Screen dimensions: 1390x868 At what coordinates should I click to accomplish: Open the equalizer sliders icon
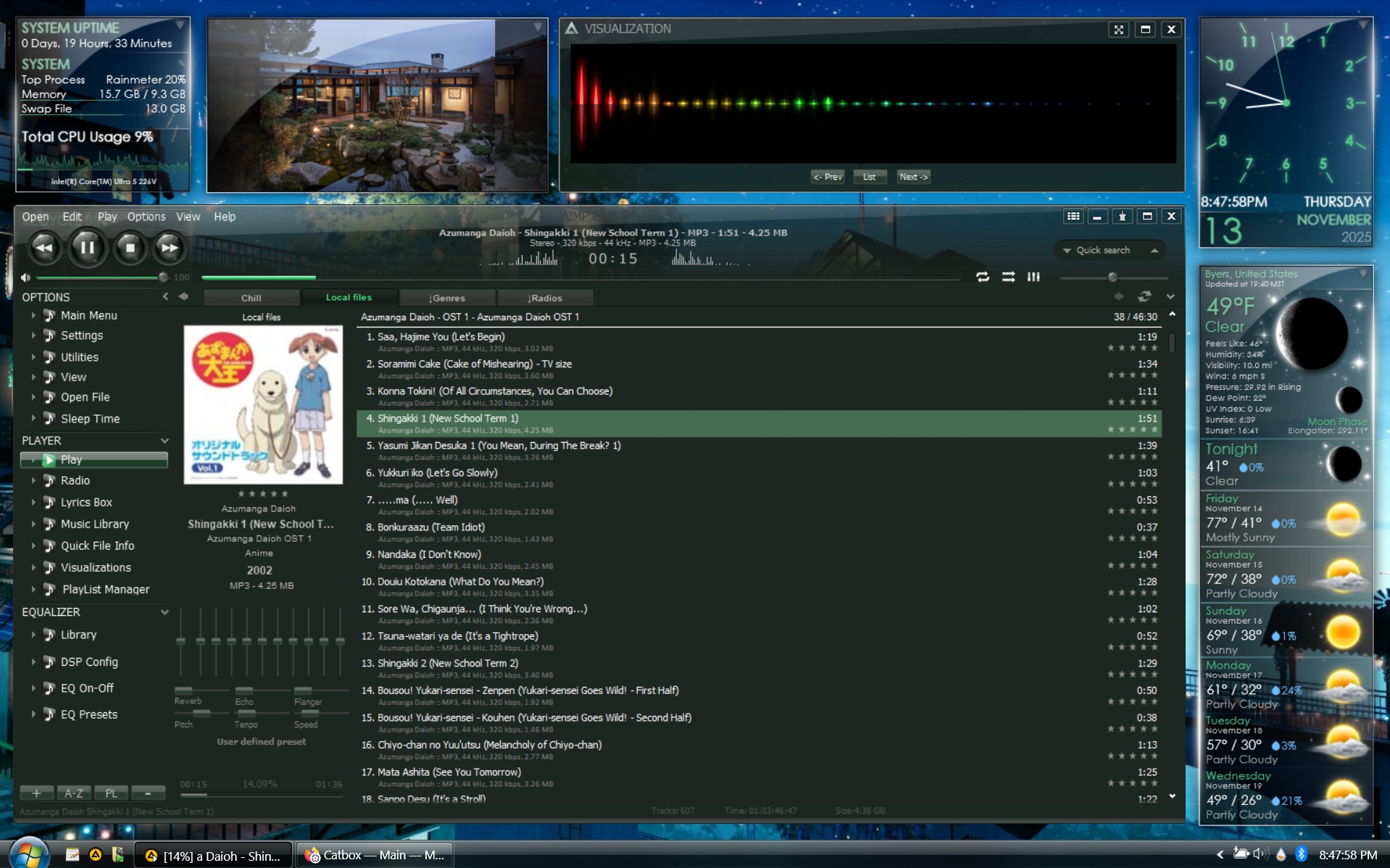[1033, 277]
